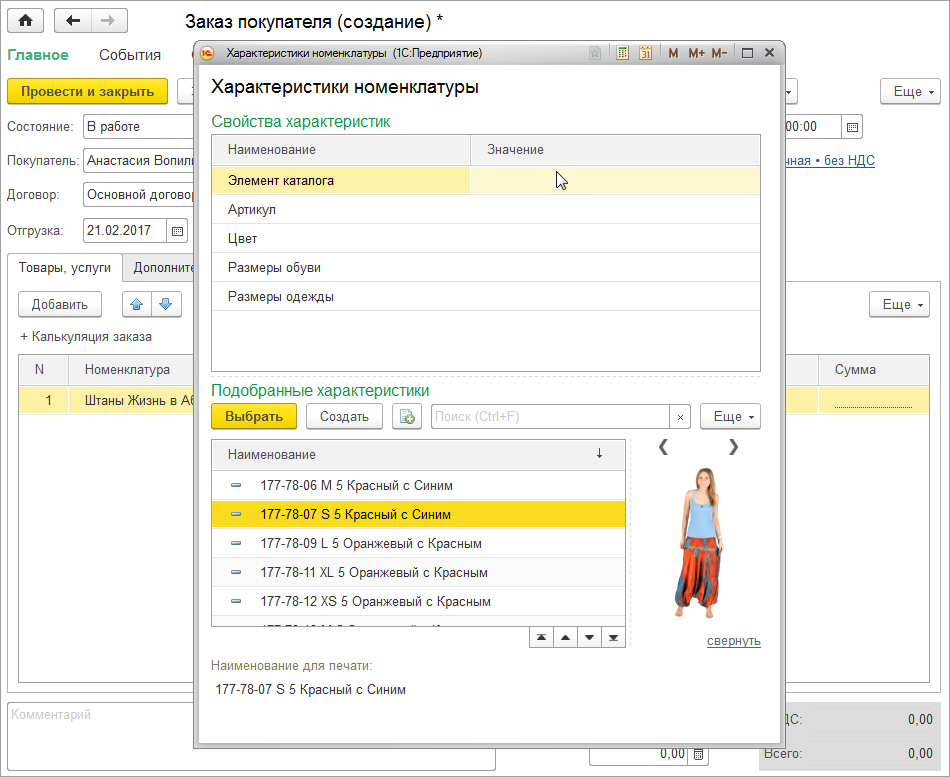Switch to the Товары, услуги tab
The width and height of the screenshot is (950, 777).
64,268
